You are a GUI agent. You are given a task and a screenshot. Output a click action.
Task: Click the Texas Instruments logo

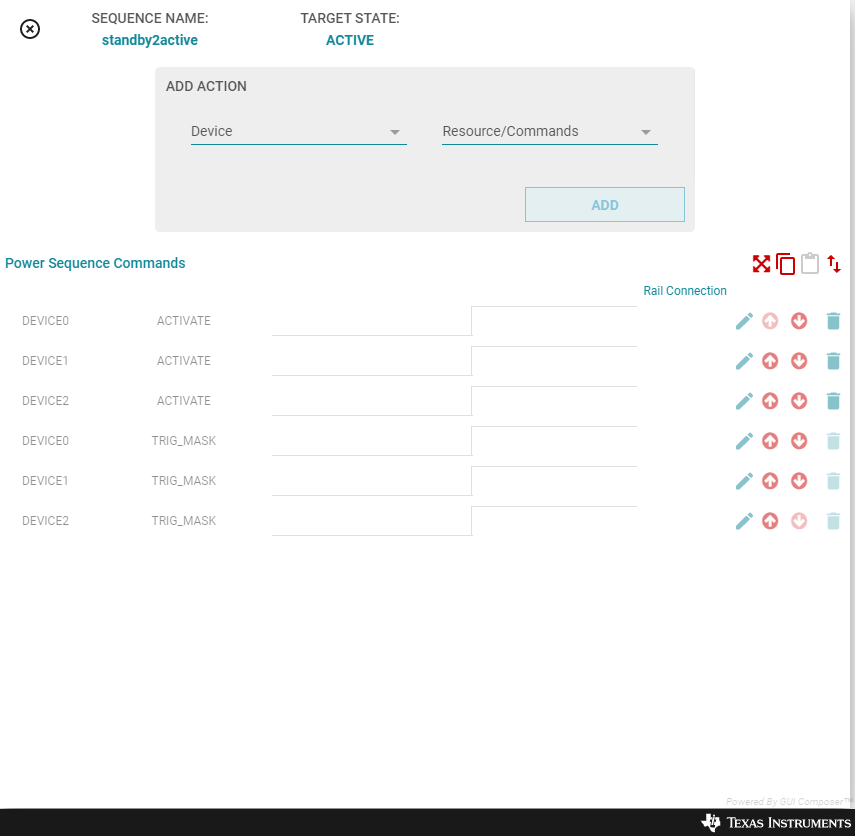tap(776, 822)
